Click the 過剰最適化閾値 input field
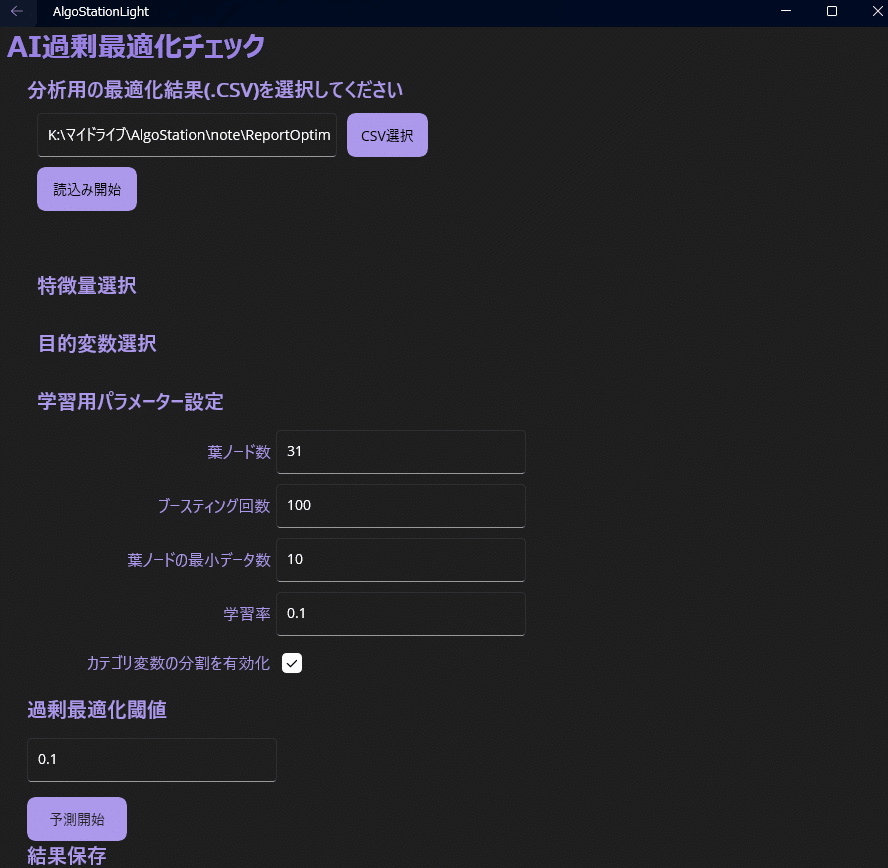This screenshot has height=868, width=888. (152, 760)
